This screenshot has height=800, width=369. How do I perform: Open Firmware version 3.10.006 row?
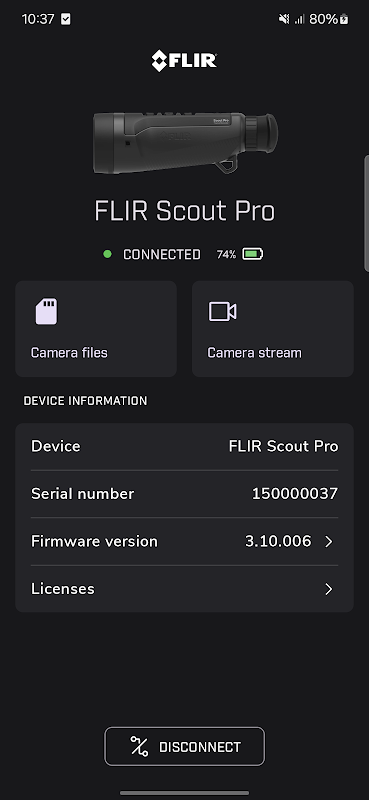[x=184, y=541]
